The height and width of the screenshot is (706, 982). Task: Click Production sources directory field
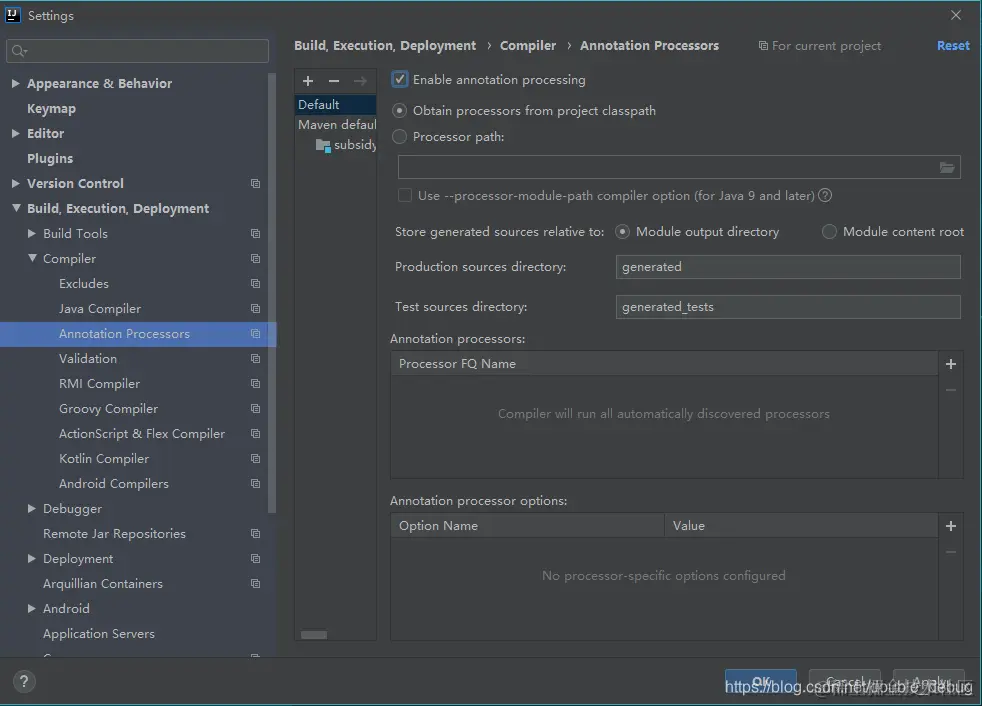788,267
